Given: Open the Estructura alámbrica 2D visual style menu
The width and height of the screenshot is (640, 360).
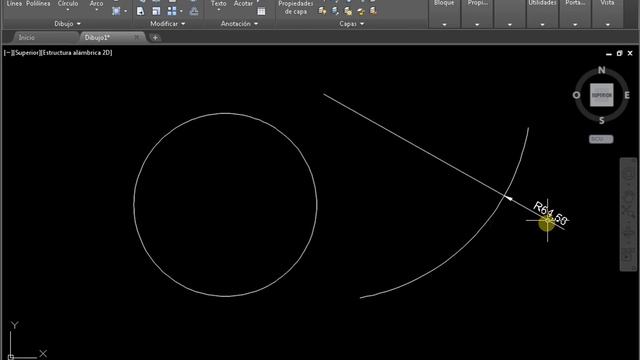Looking at the screenshot, I should tap(76, 53).
